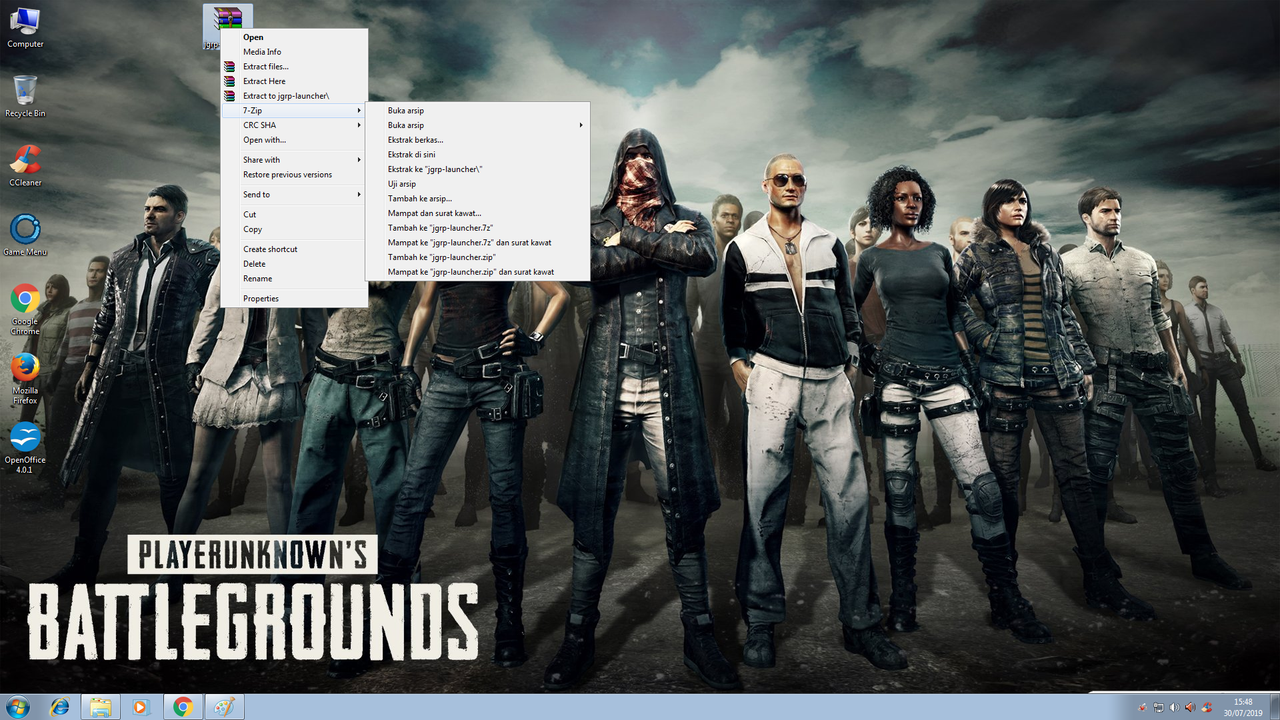Open the Windows Start menu orb
Viewport: 1280px width, 720px height.
(x=18, y=707)
